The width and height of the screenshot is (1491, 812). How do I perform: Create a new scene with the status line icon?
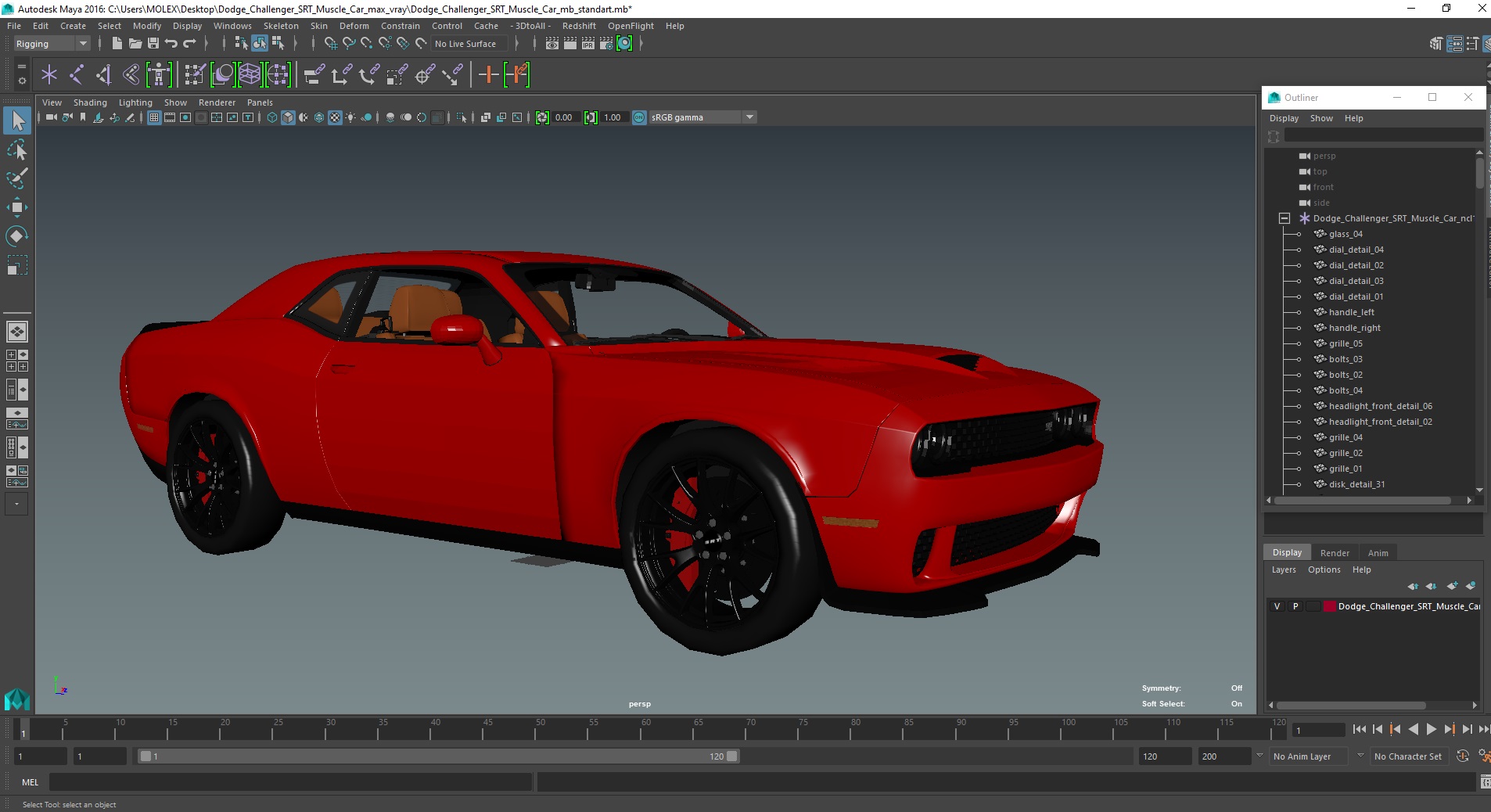pyautogui.click(x=117, y=44)
